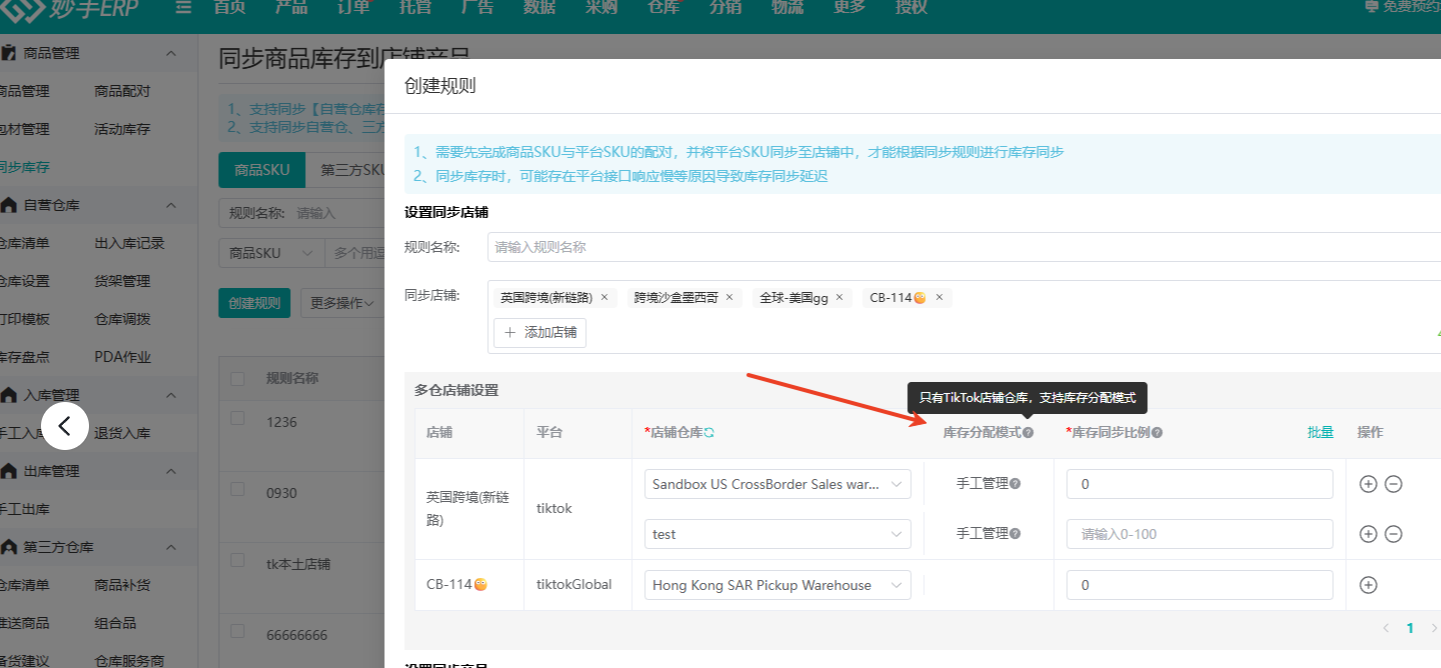Remove 全球-美国gg store tag with its x
Image resolution: width=1441 pixels, height=668 pixels.
pos(839,297)
